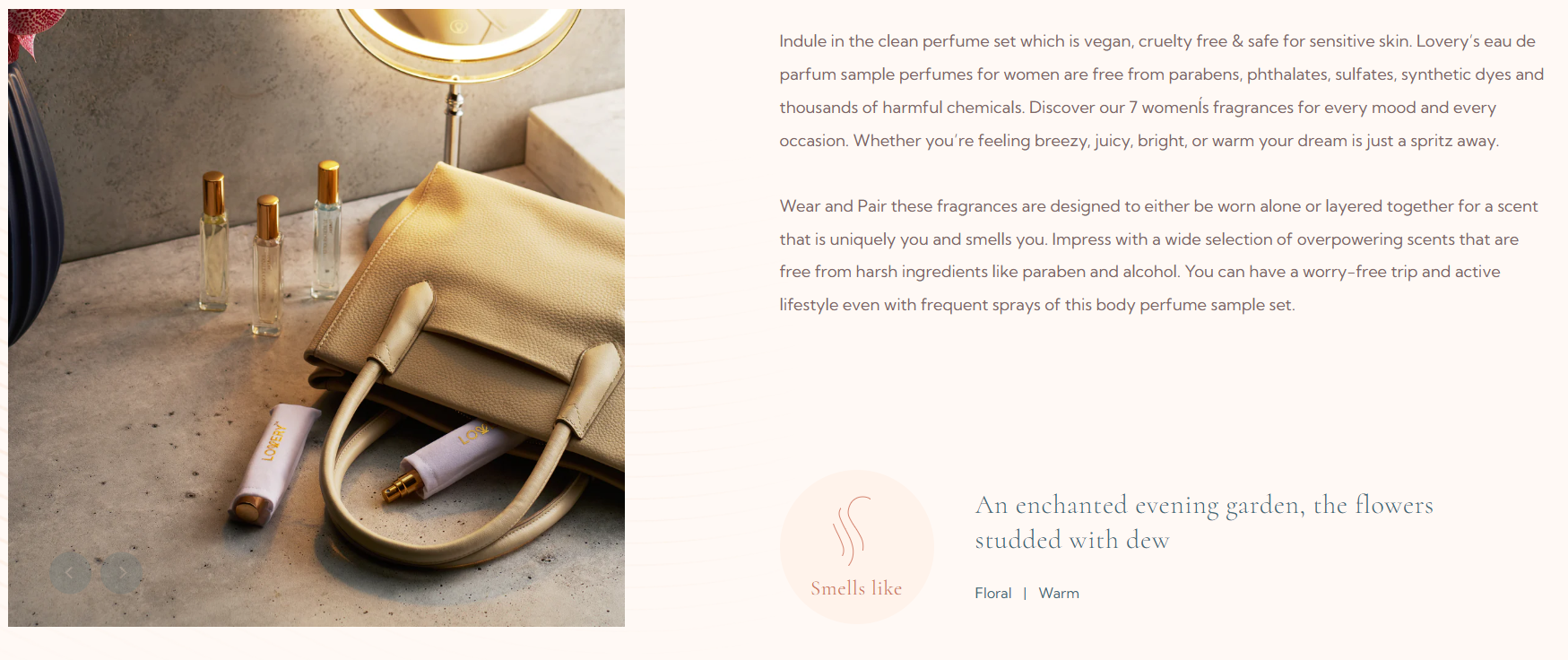Click the Lovery sprayer inside the bag handles
Viewport: 1568px width, 660px height.
451,460
